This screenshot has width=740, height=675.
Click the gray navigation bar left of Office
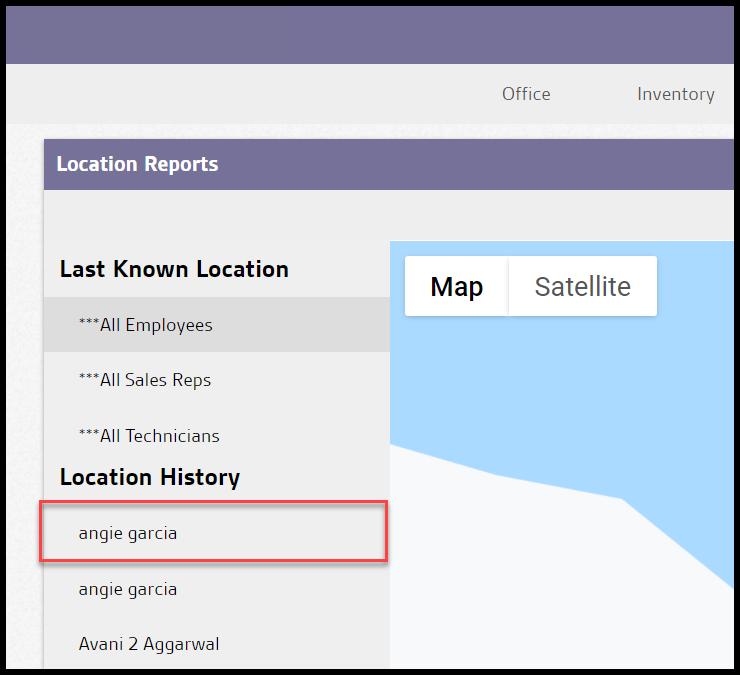250,94
